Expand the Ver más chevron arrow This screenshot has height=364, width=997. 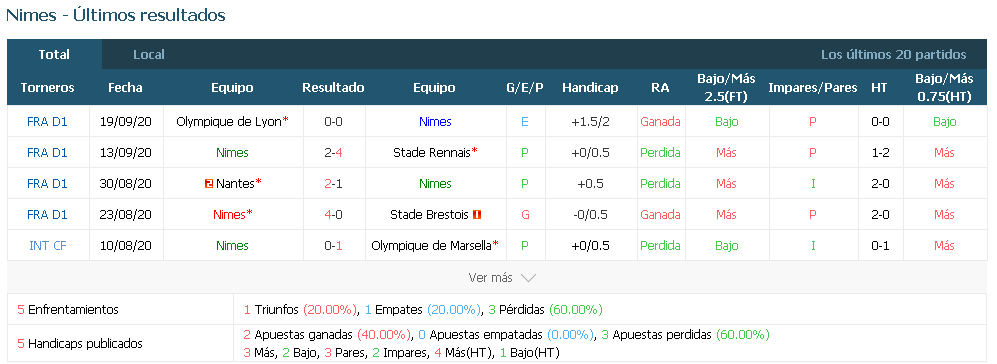click(528, 278)
